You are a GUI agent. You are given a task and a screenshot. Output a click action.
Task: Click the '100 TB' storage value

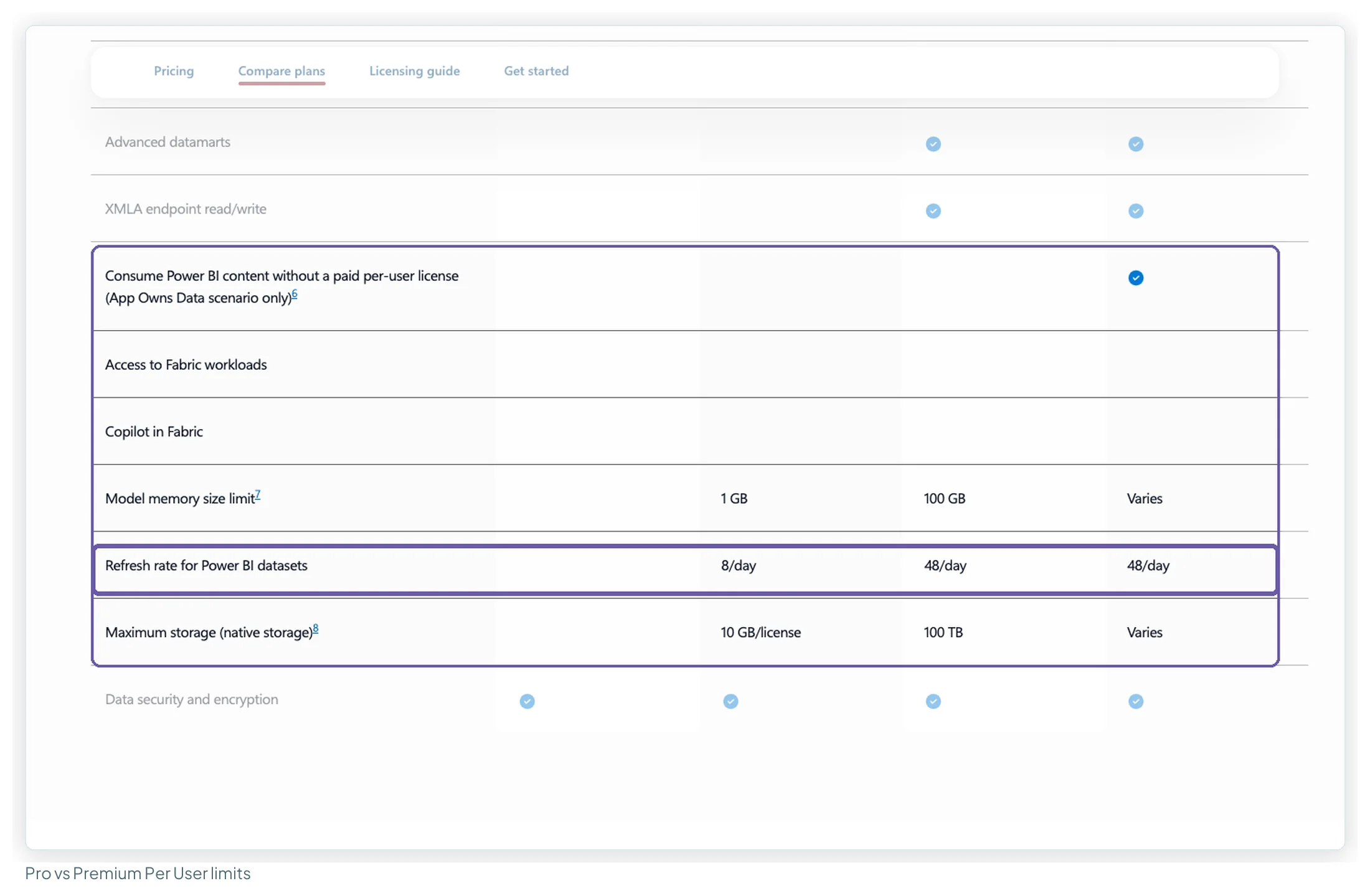point(943,633)
